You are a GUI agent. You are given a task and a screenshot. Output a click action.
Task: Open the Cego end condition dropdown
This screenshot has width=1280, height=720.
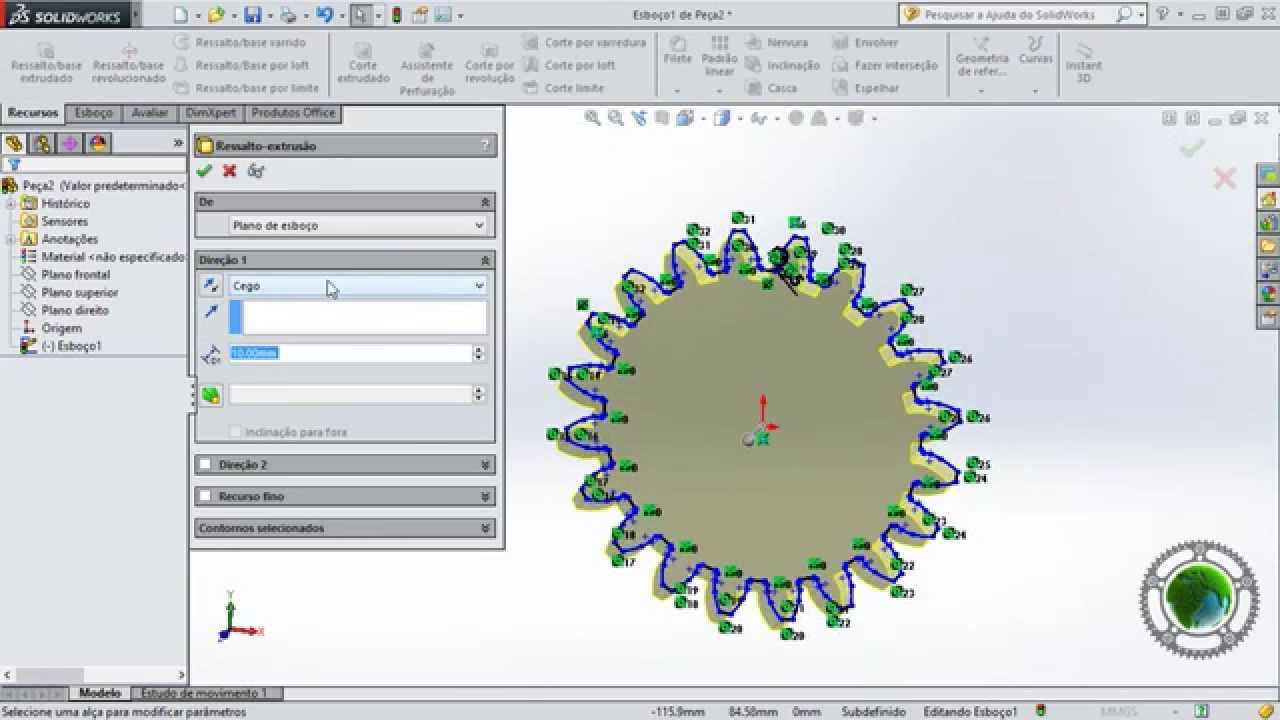click(357, 286)
